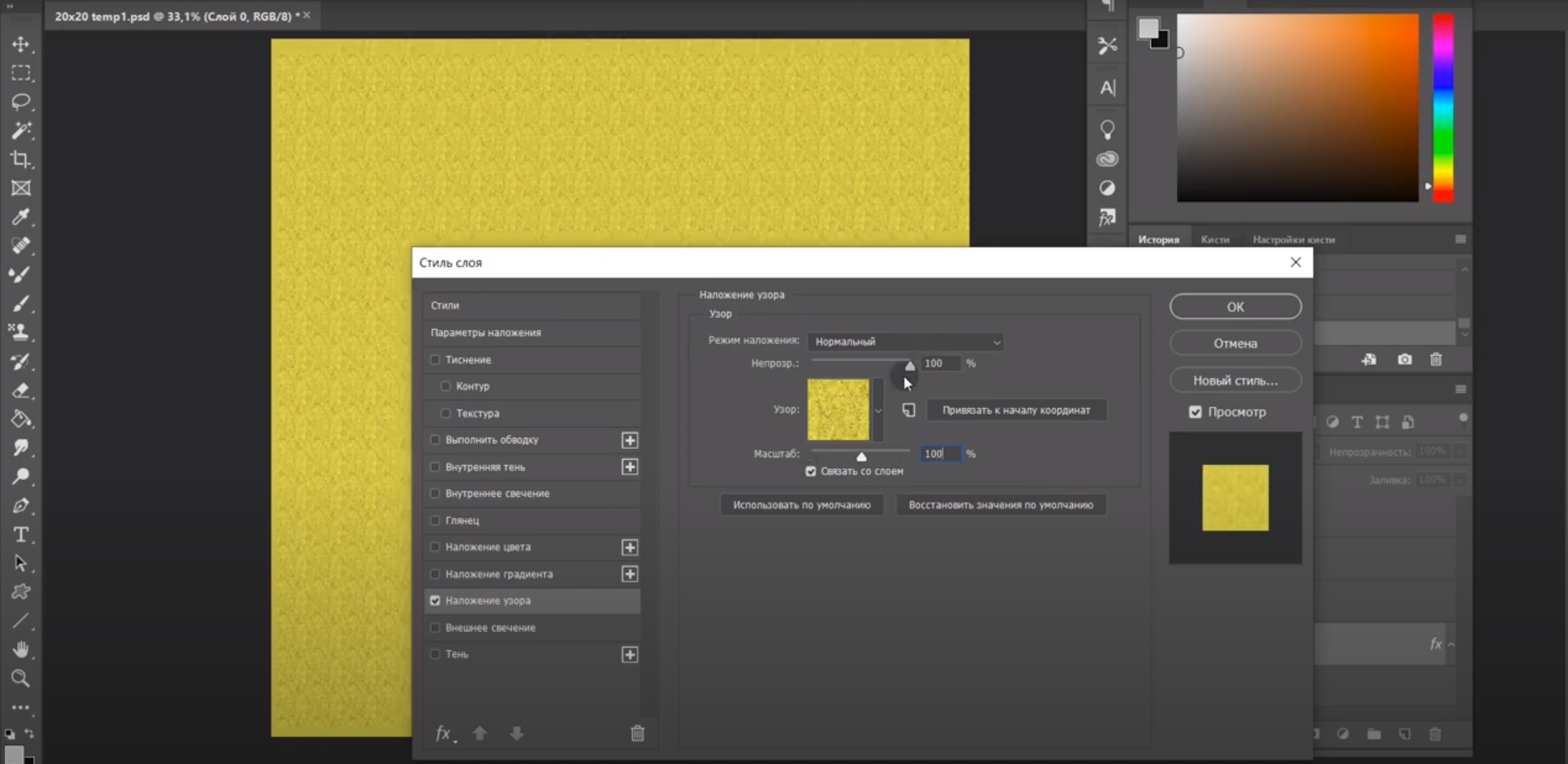Screen dimensions: 1568x764
Task: Switch to the История tab
Action: pos(1158,239)
